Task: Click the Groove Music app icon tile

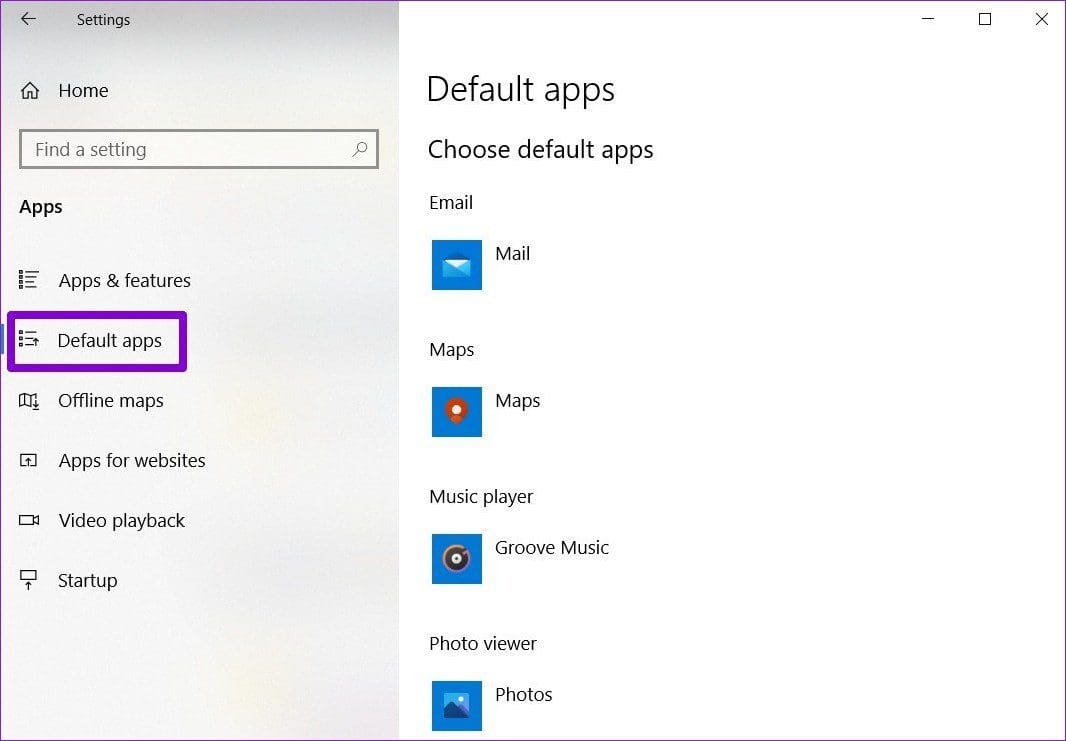Action: [x=457, y=559]
